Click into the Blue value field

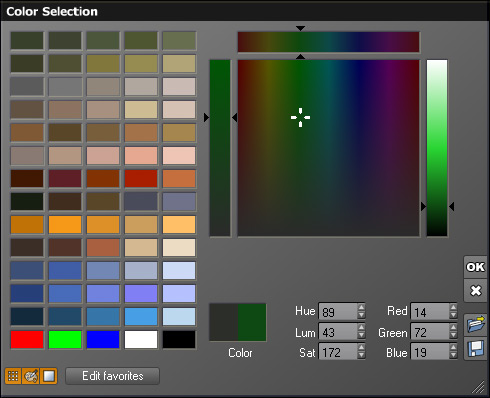tap(430, 352)
